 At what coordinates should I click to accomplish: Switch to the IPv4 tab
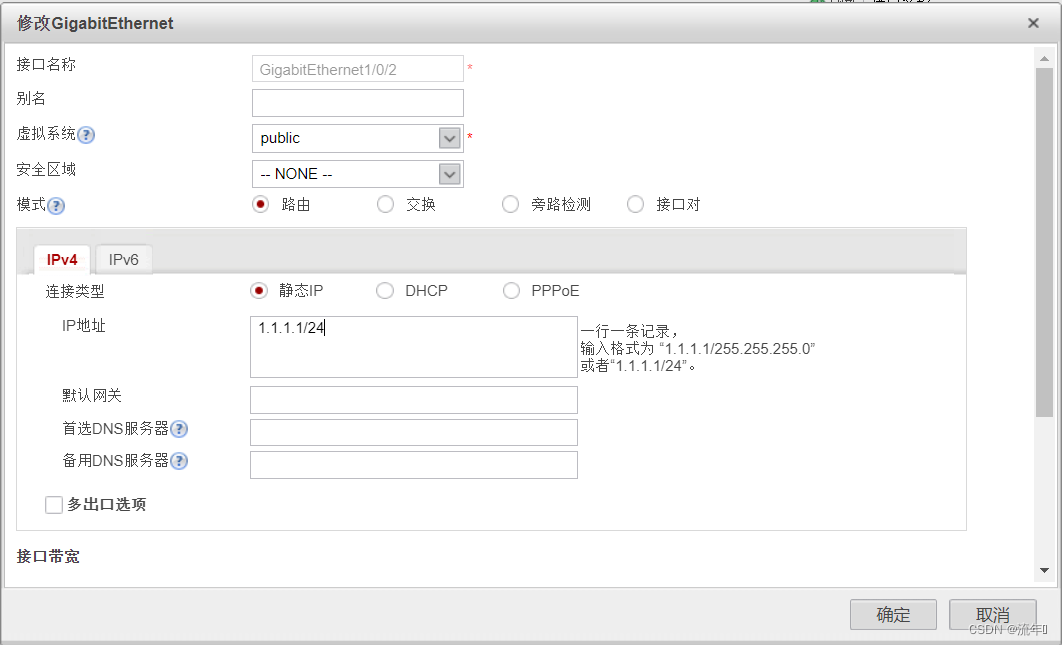tap(62, 259)
